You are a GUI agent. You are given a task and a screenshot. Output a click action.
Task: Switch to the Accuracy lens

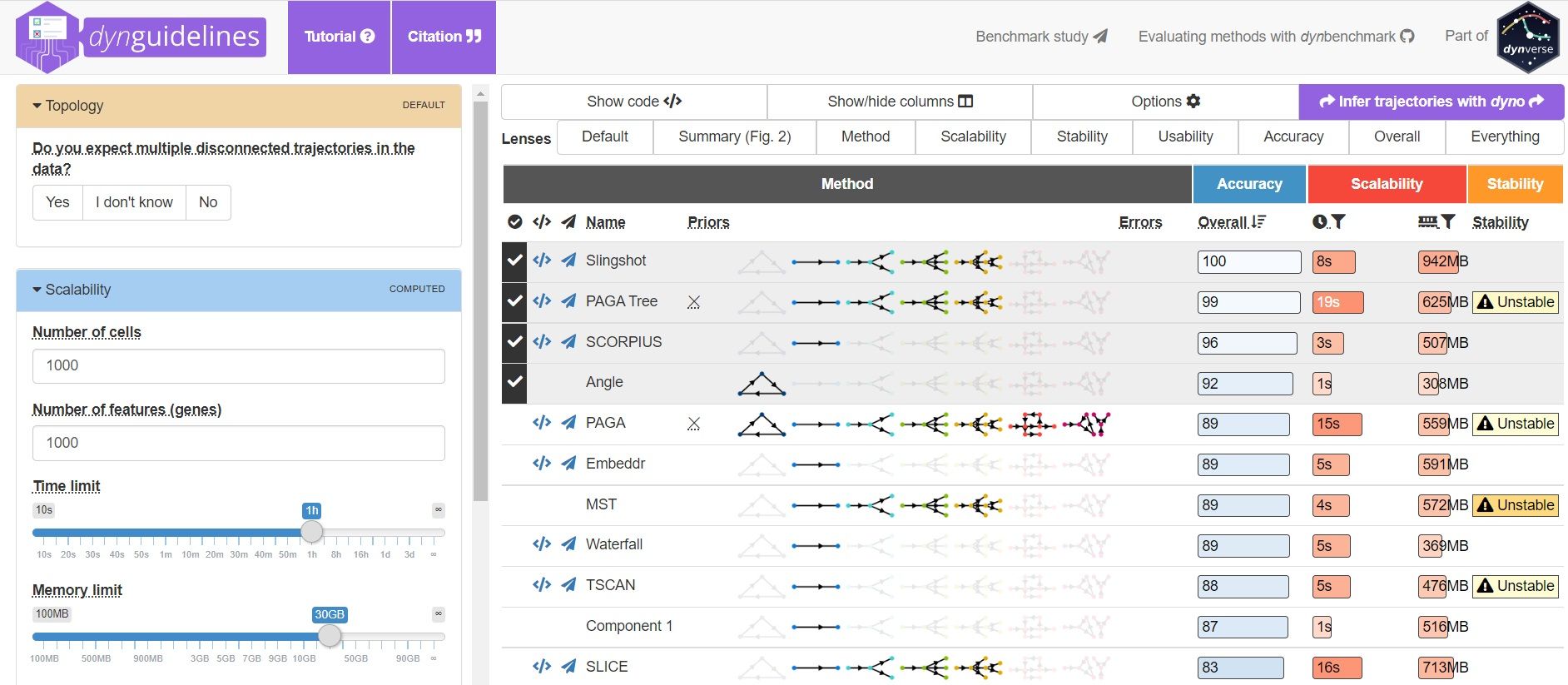click(x=1293, y=137)
